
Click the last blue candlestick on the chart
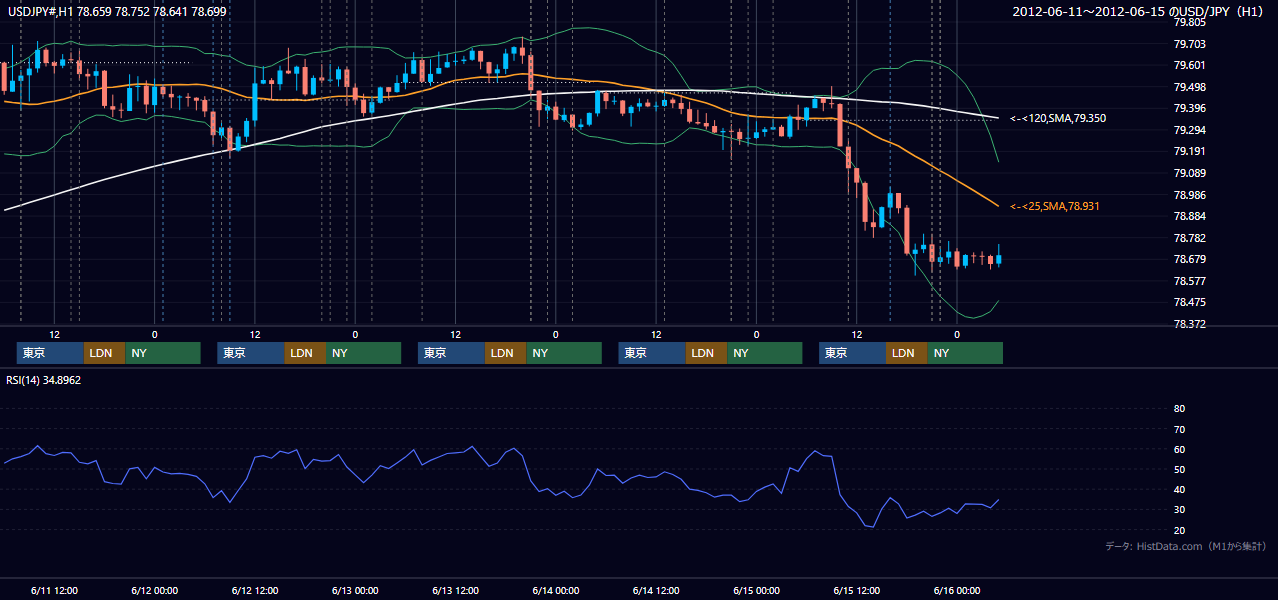(x=998, y=259)
